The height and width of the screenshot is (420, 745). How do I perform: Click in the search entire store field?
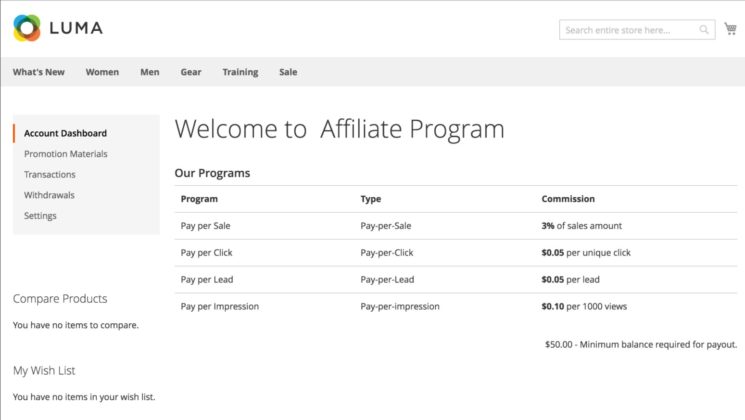coord(630,30)
